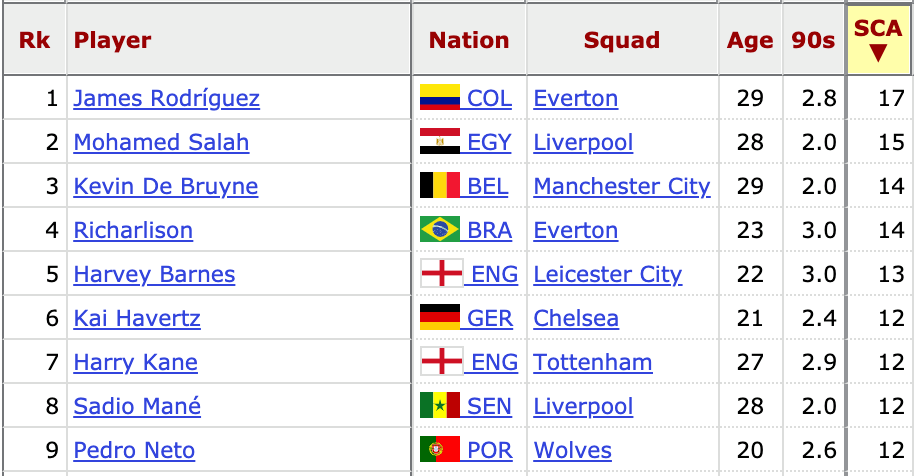Click the Germany flag icon
Viewport: 914px width, 476px height.
pyautogui.click(x=440, y=318)
